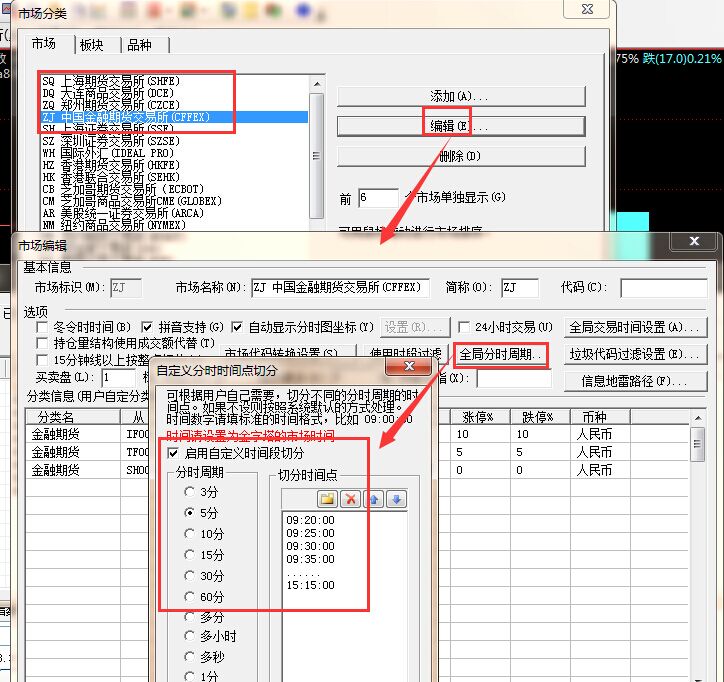This screenshot has width=724, height=682.
Task: Click the 添加(A)... button
Action: [460, 97]
